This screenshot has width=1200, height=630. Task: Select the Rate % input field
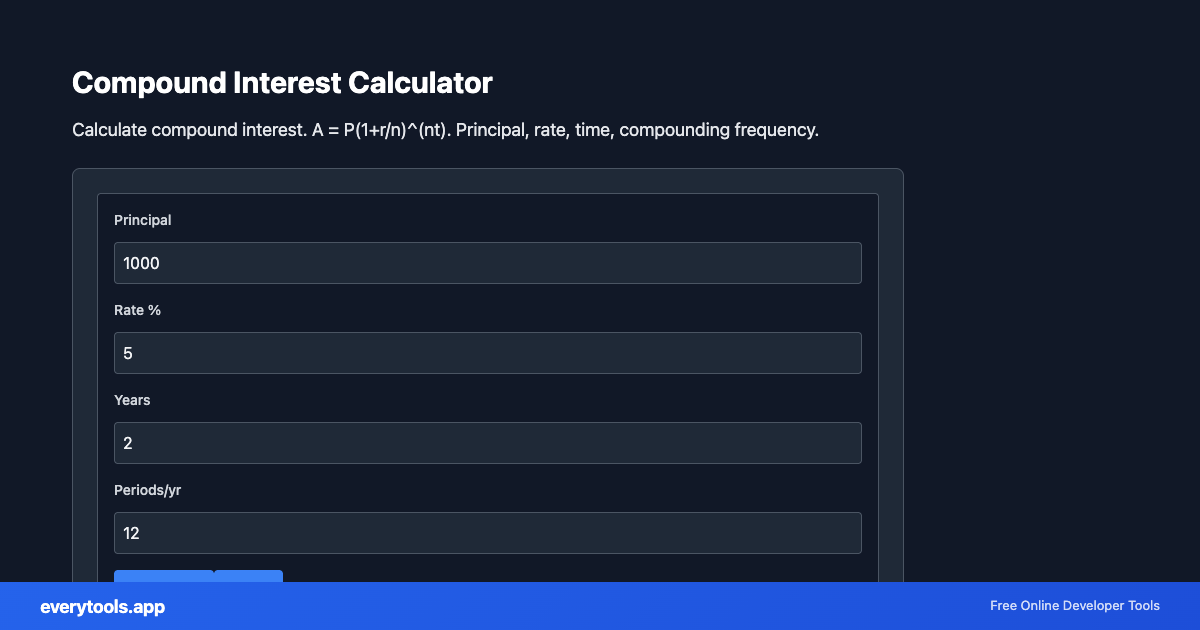pos(487,352)
